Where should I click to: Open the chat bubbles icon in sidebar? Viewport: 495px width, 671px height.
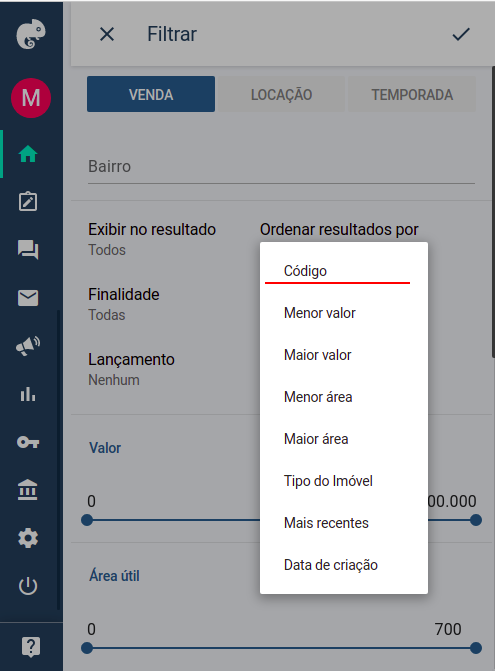28,249
